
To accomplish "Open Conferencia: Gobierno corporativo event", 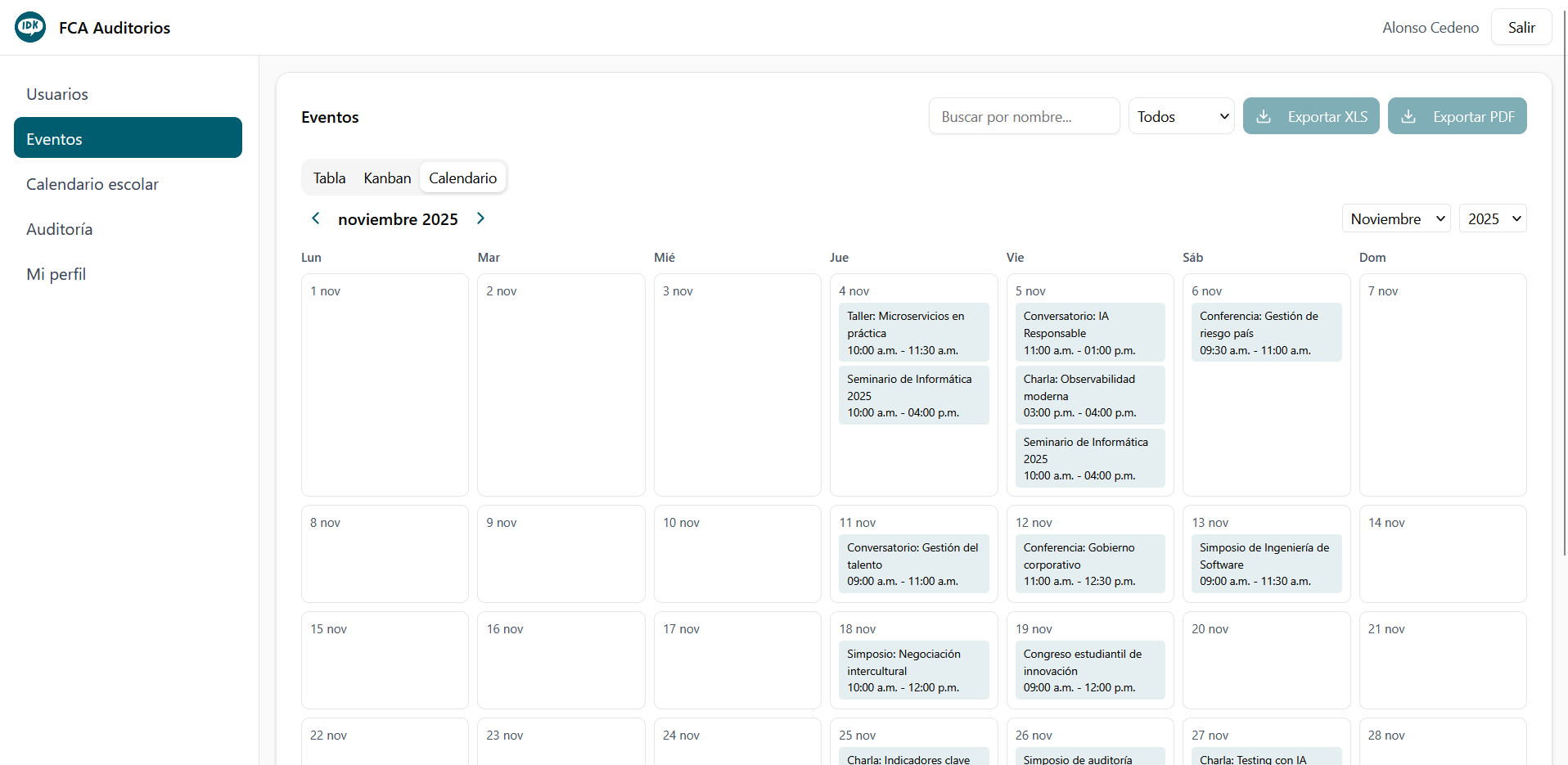I will point(1090,564).
